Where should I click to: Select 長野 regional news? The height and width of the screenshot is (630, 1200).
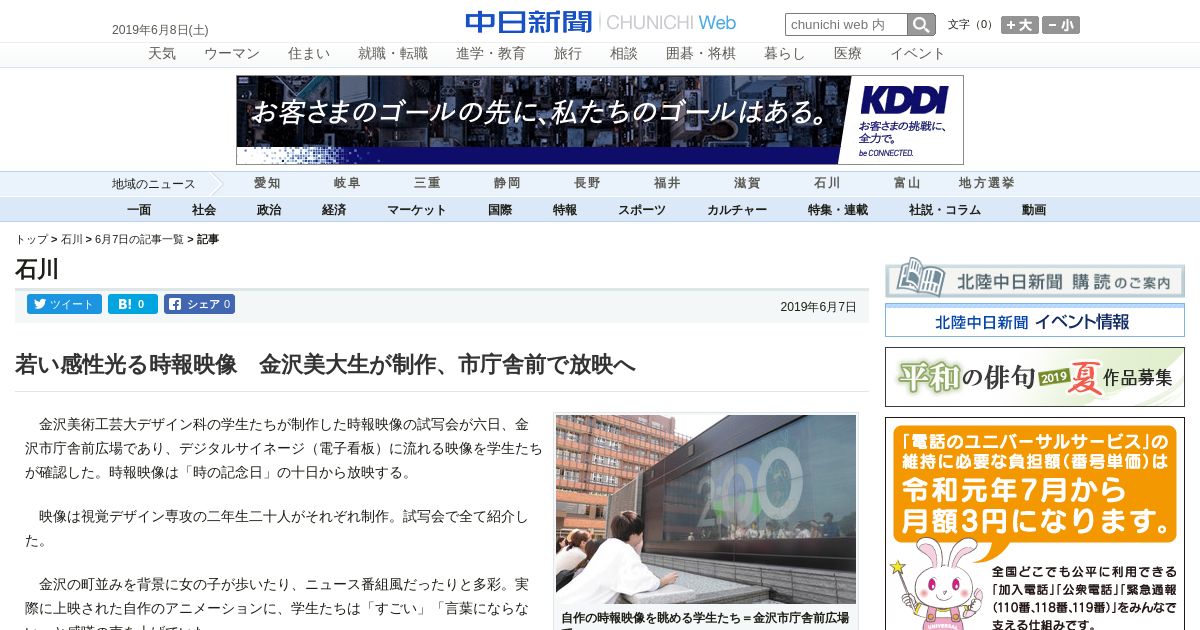(x=587, y=183)
